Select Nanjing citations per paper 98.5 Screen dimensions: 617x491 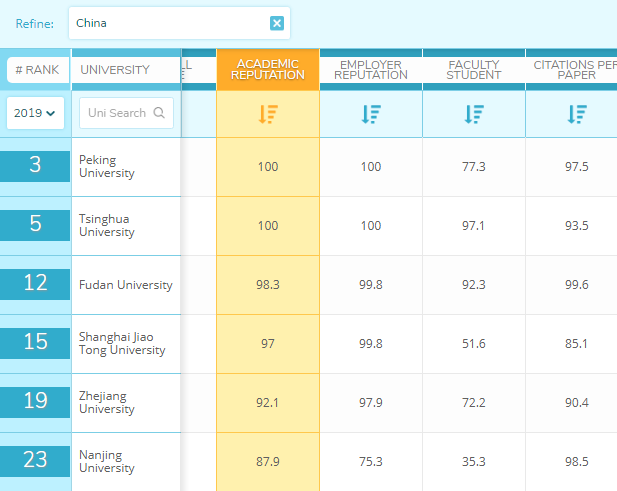click(x=577, y=461)
